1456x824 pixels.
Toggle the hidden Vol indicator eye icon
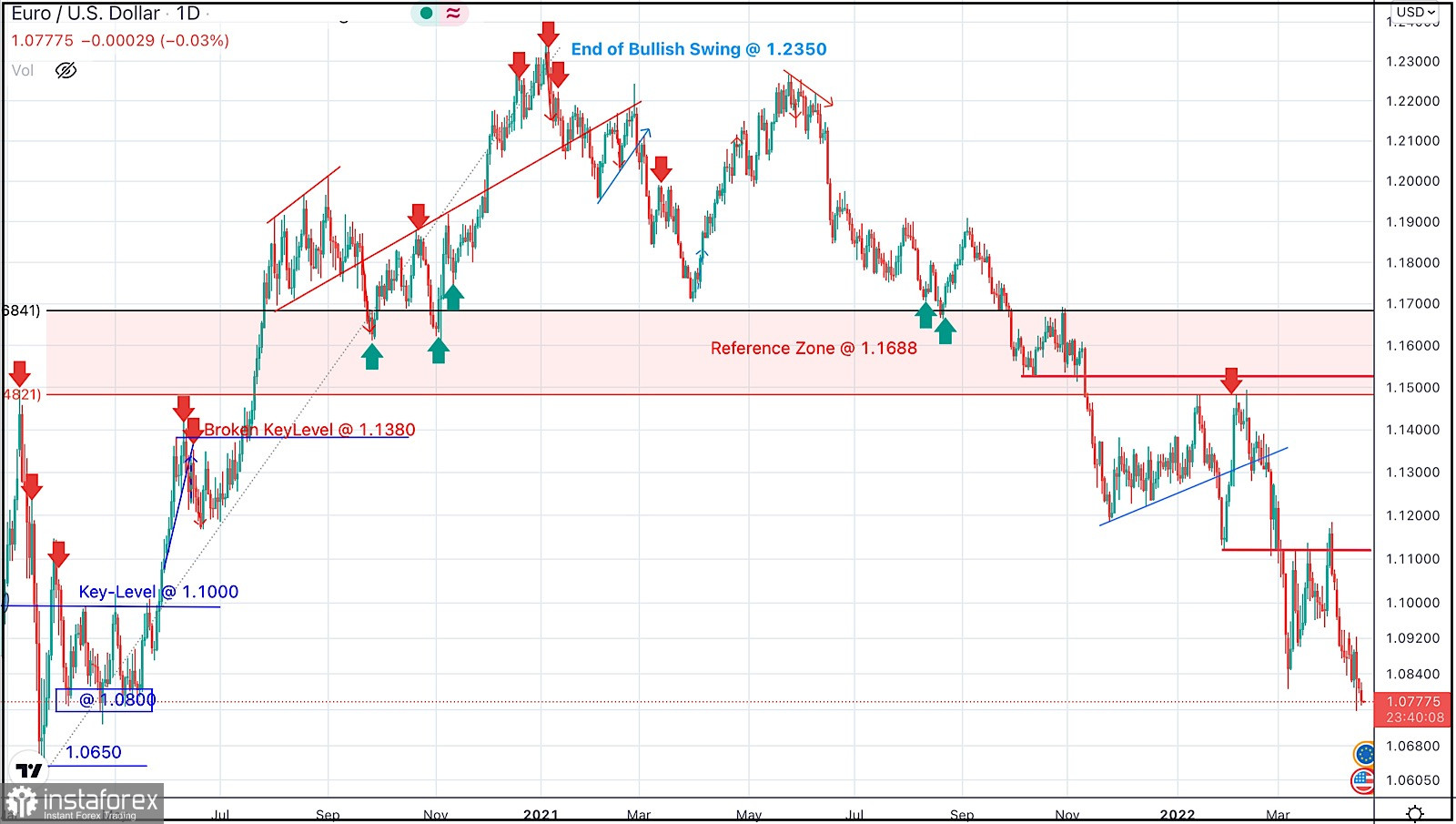(66, 70)
